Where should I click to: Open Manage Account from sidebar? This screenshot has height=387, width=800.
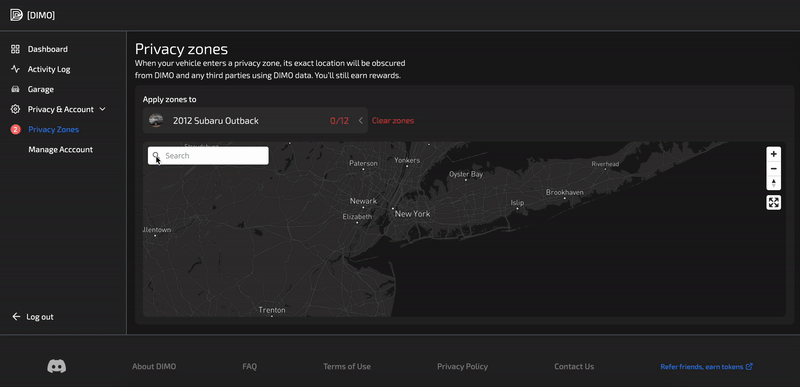click(x=61, y=149)
